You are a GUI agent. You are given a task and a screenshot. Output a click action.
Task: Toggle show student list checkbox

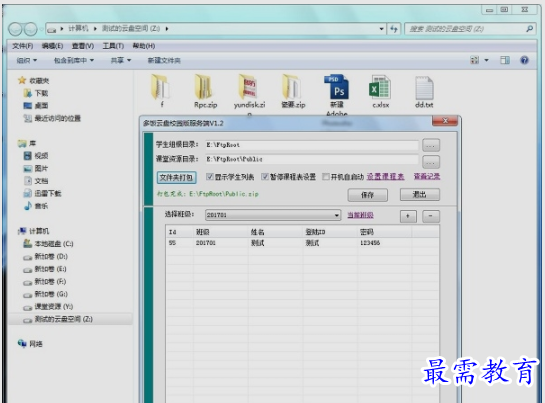(x=210, y=177)
